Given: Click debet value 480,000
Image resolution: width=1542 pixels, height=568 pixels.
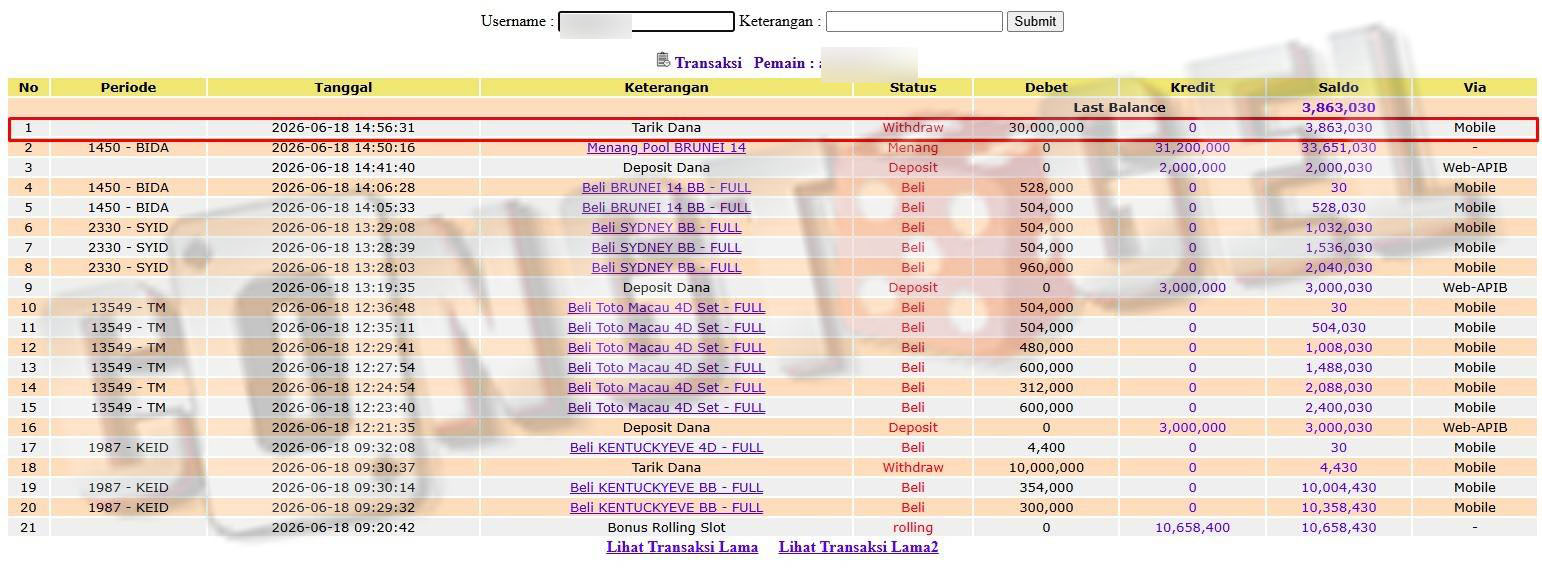Looking at the screenshot, I should [x=1046, y=347].
